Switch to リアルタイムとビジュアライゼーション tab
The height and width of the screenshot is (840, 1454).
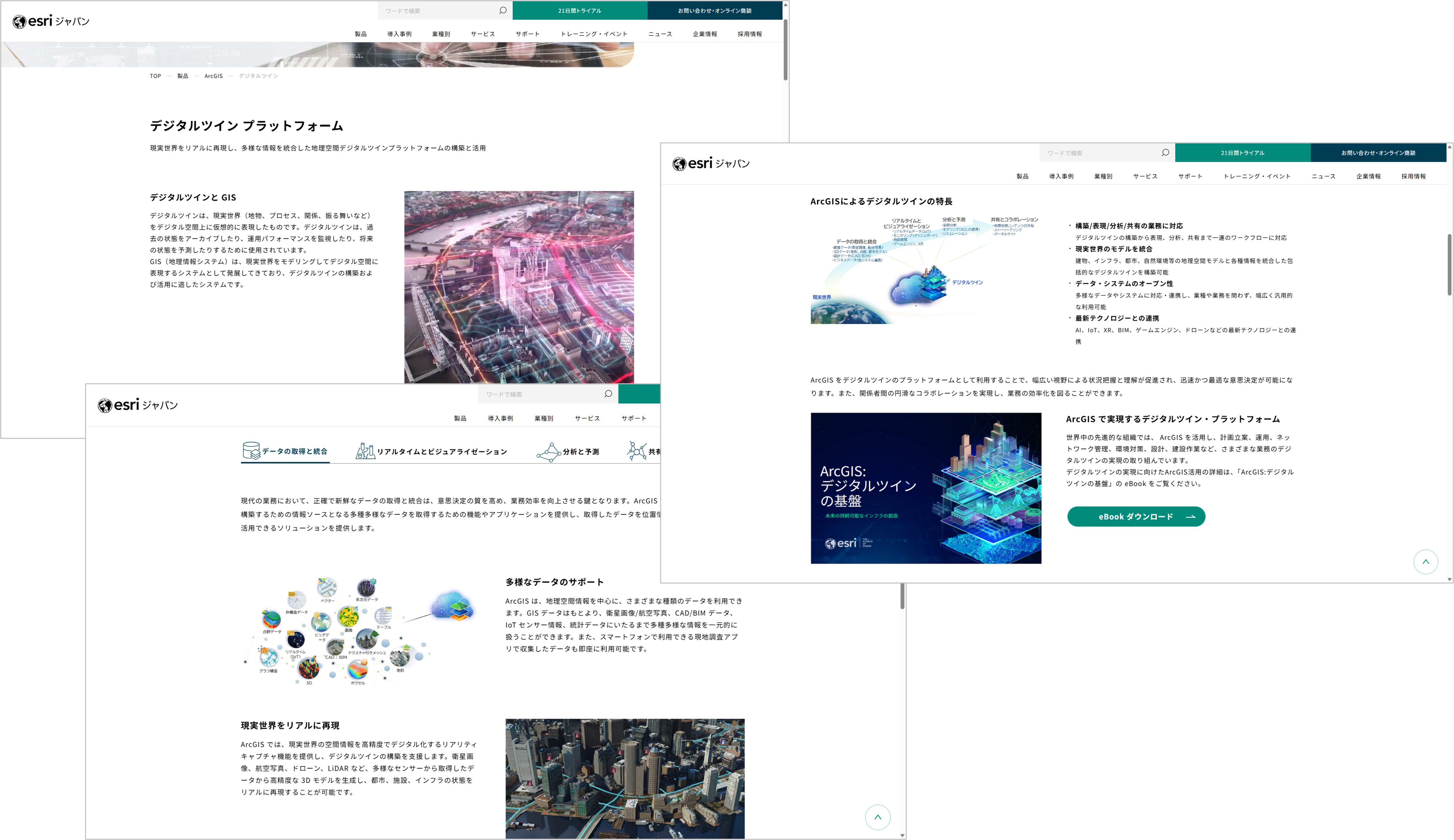pyautogui.click(x=432, y=451)
